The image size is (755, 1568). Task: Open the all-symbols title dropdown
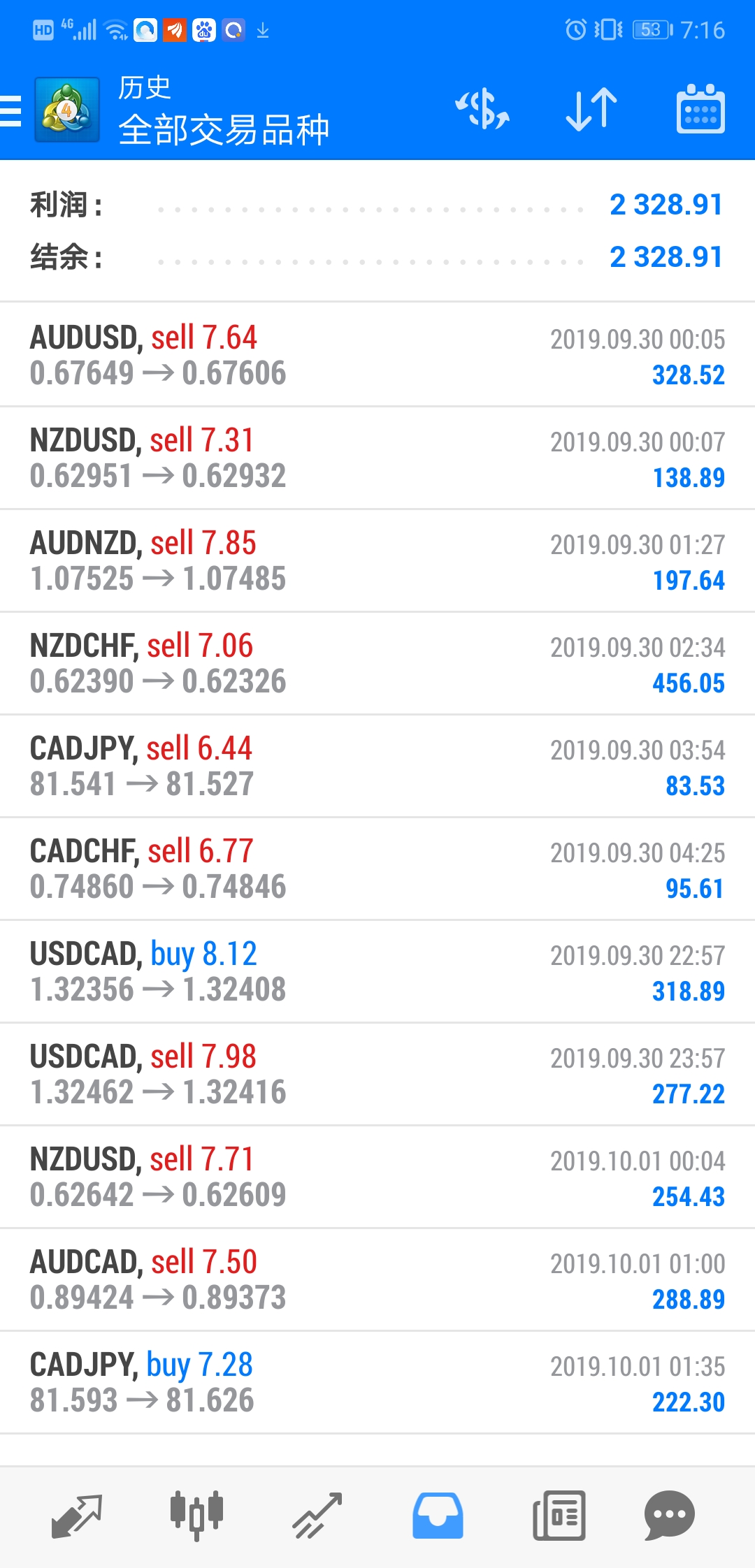click(224, 129)
